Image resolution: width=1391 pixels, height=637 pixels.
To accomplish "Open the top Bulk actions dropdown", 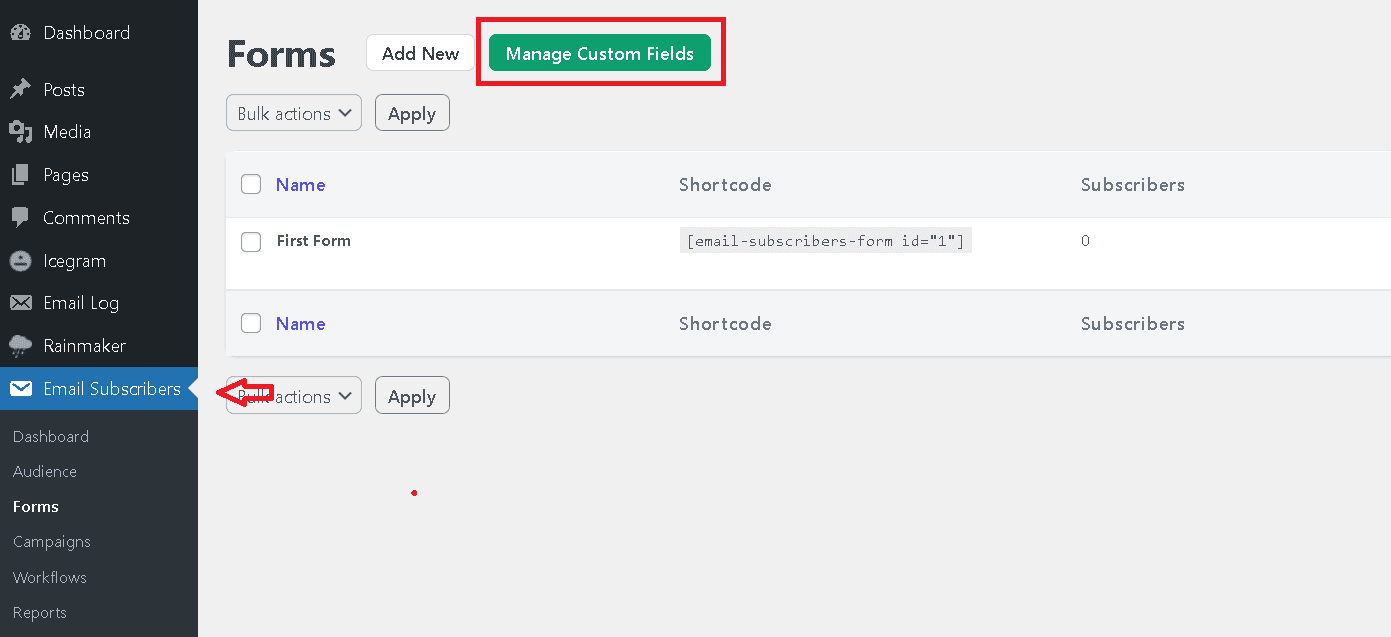I will pyautogui.click(x=294, y=113).
